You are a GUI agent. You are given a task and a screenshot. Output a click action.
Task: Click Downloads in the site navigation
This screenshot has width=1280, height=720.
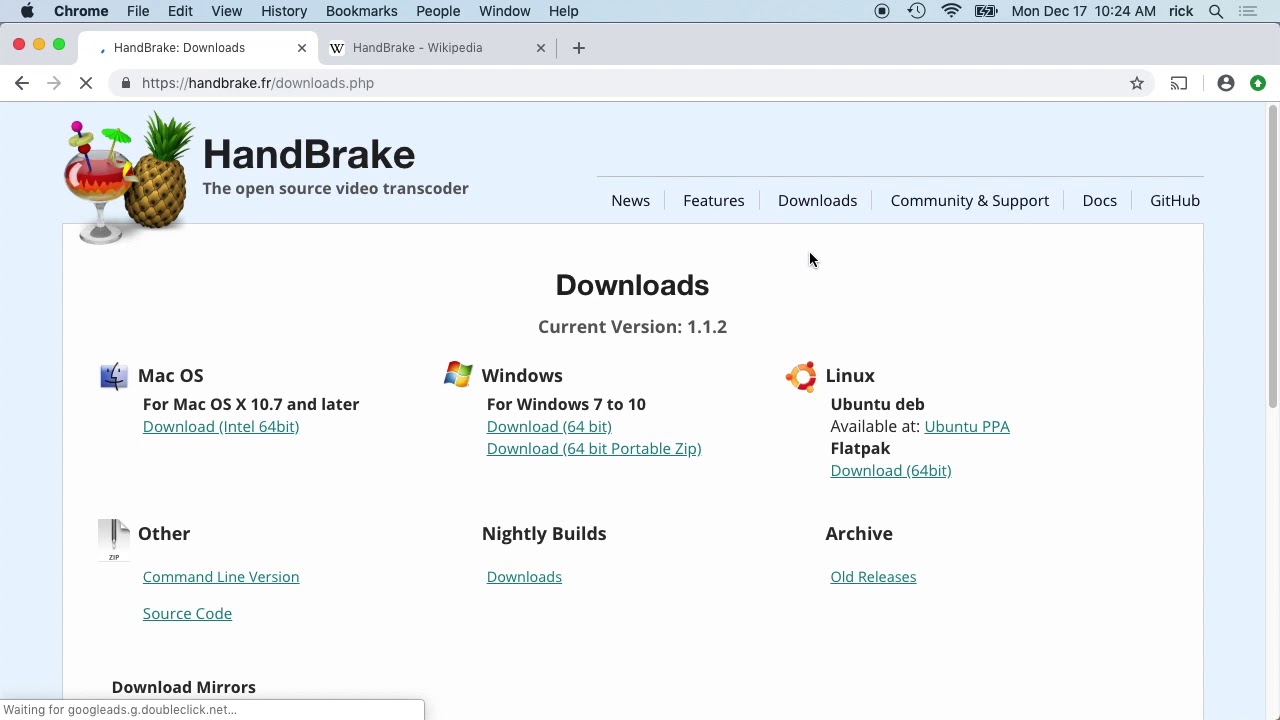[817, 201]
